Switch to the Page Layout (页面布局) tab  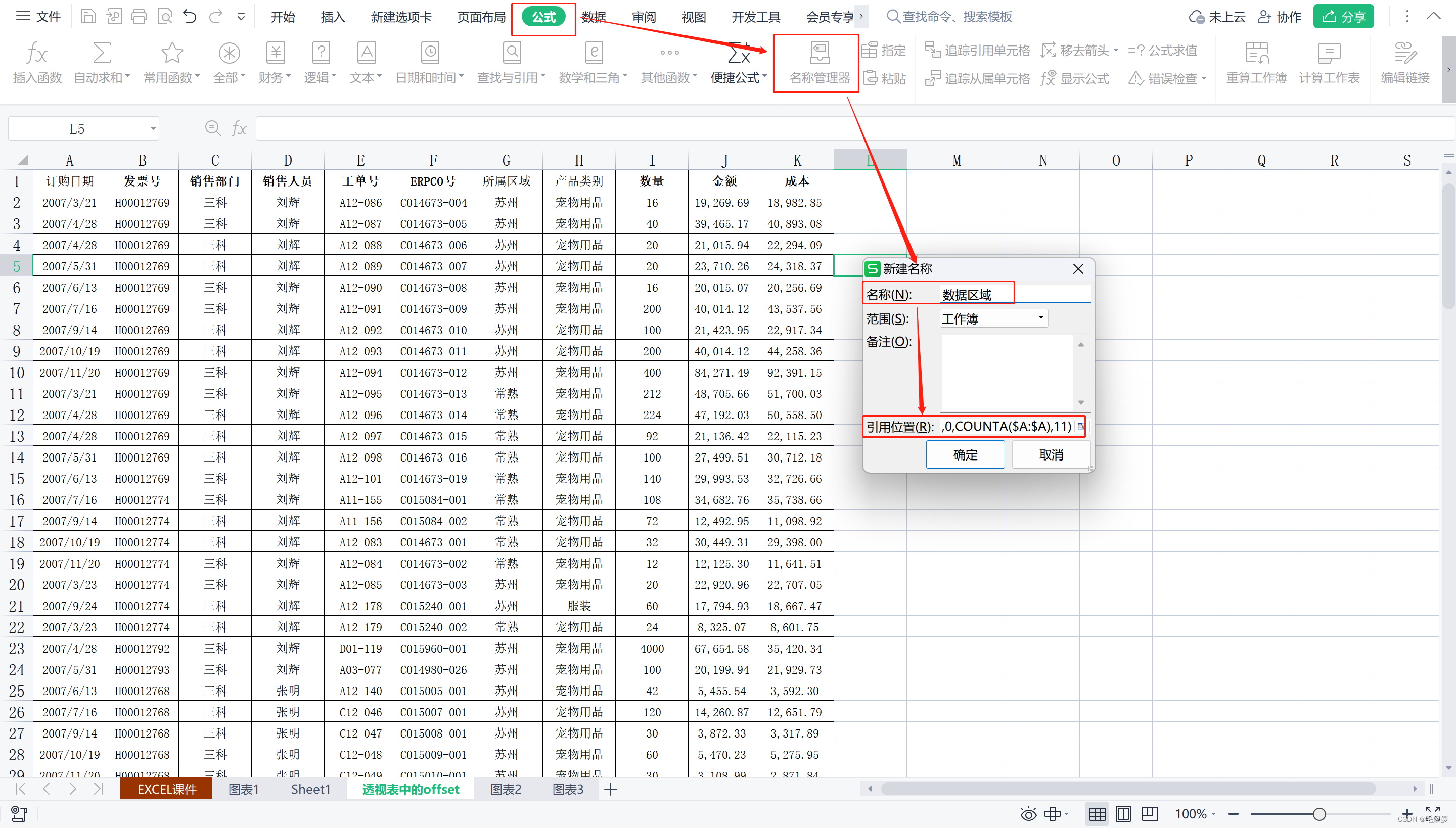481,17
